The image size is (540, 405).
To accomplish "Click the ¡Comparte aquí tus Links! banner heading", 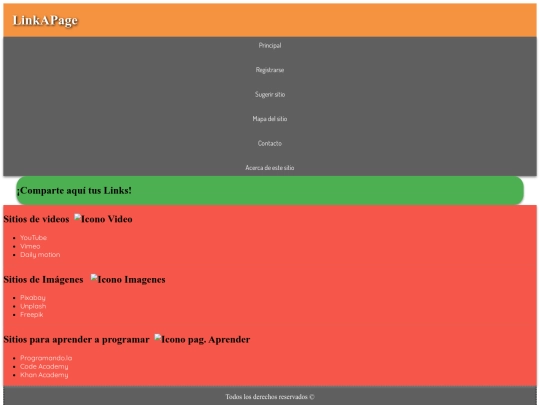I will click(x=74, y=190).
